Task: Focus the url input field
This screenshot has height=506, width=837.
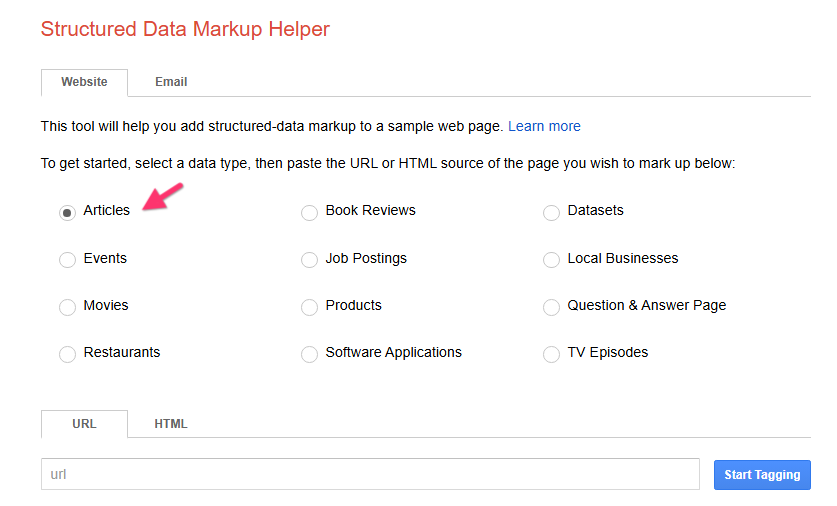Action: [370, 474]
